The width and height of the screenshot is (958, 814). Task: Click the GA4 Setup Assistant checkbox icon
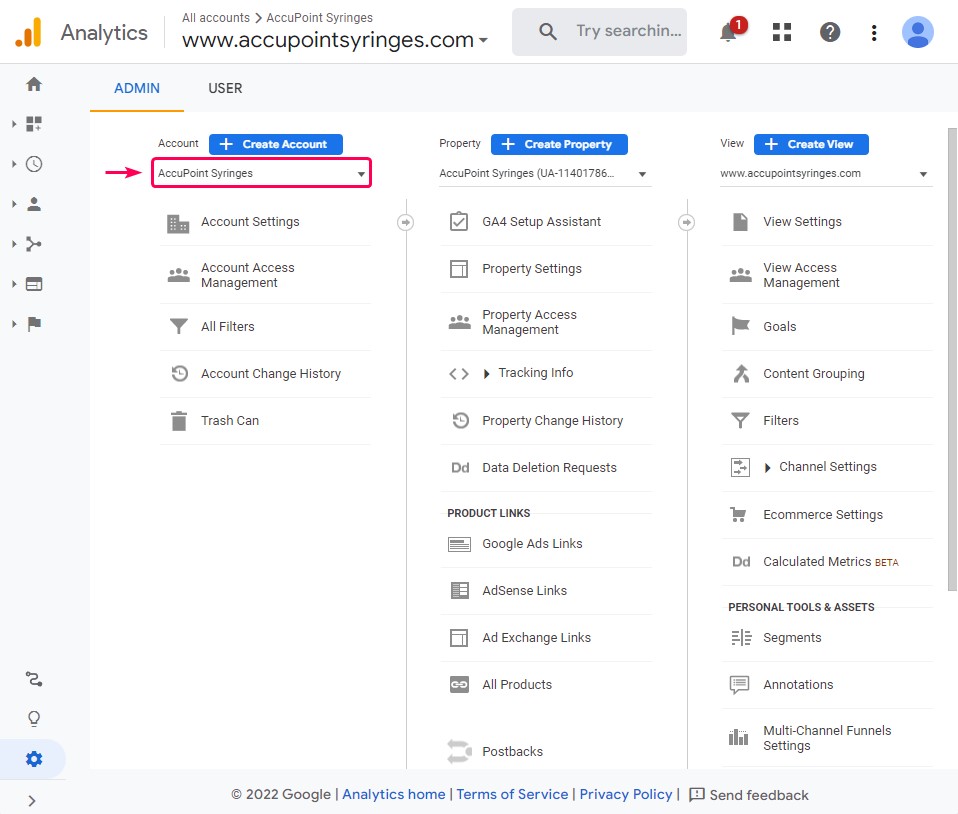[x=459, y=221]
